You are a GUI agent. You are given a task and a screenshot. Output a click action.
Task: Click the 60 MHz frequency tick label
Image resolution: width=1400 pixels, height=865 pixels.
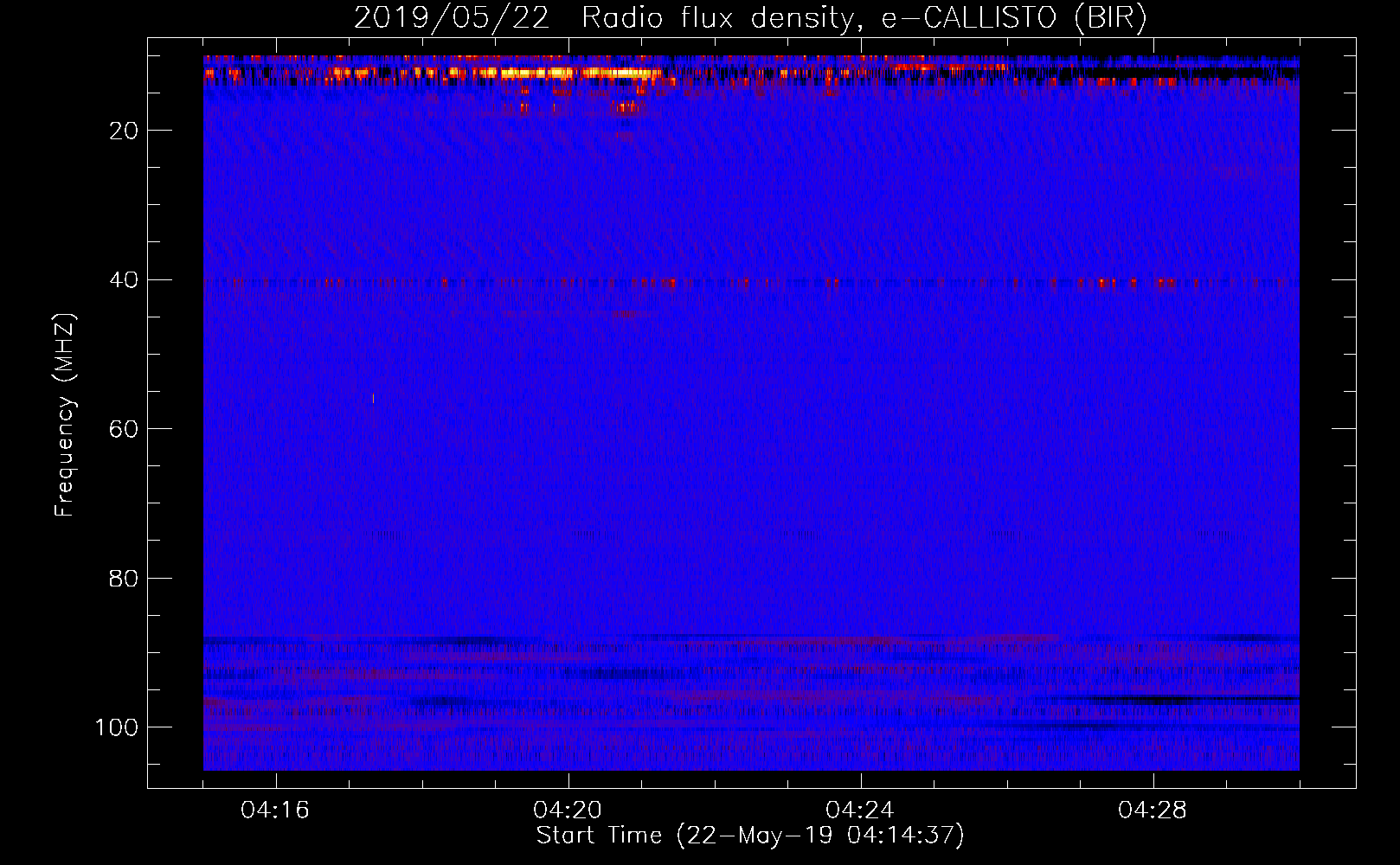point(124,429)
